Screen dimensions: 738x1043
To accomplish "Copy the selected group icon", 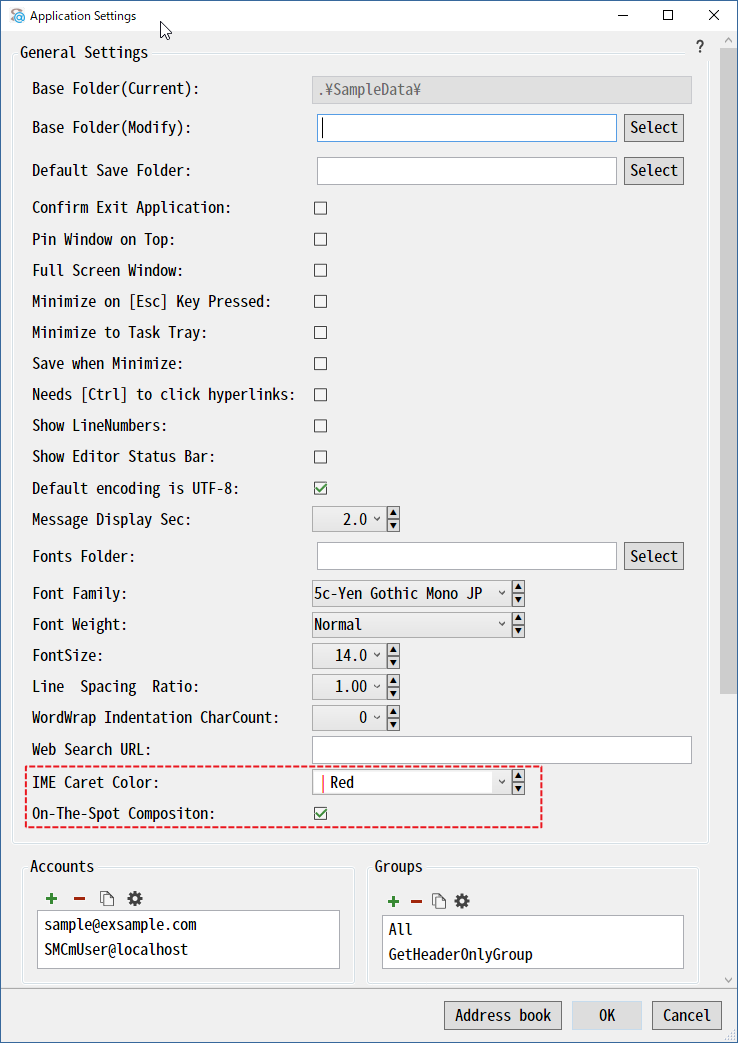I will pyautogui.click(x=438, y=902).
